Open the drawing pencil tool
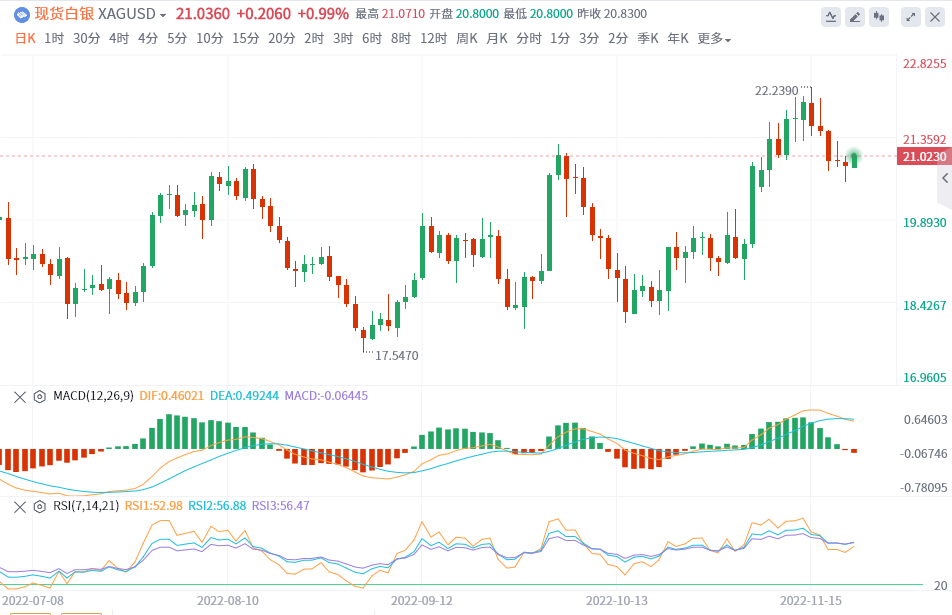 [855, 17]
